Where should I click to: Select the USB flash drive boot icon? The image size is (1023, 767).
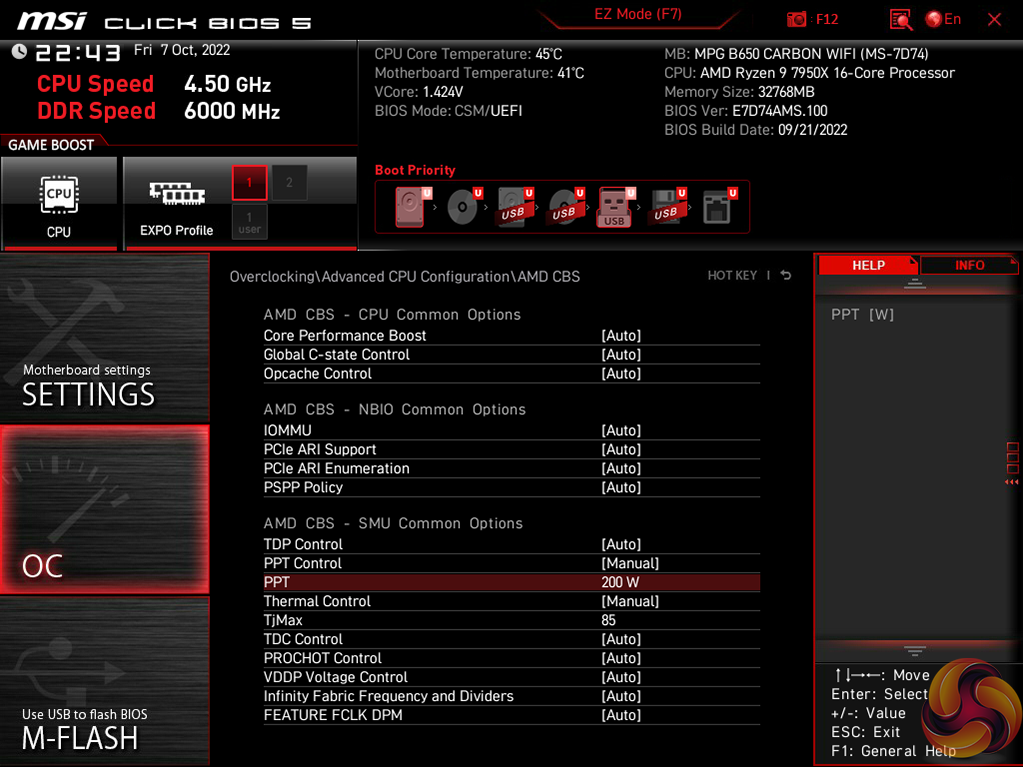tap(614, 207)
